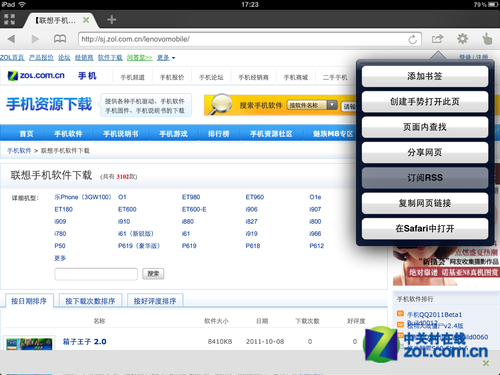Open the 首页 navigation tab

tap(26, 134)
